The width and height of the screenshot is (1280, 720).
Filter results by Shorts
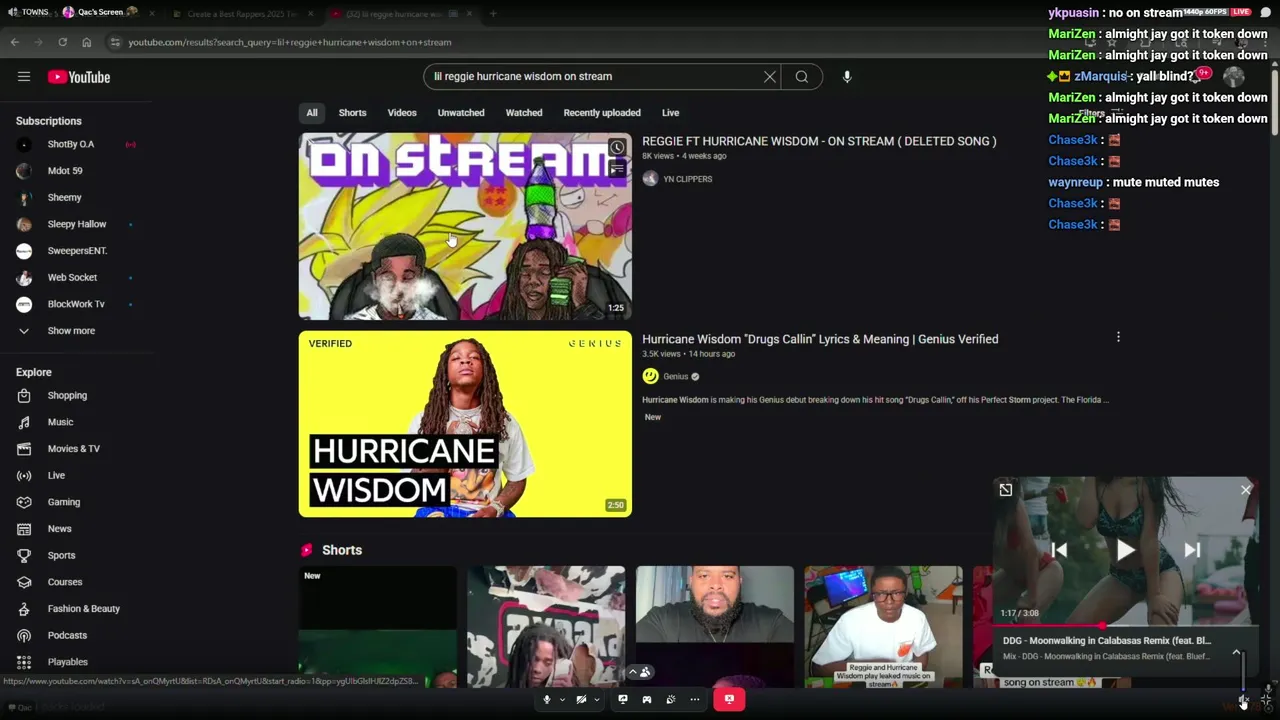352,113
